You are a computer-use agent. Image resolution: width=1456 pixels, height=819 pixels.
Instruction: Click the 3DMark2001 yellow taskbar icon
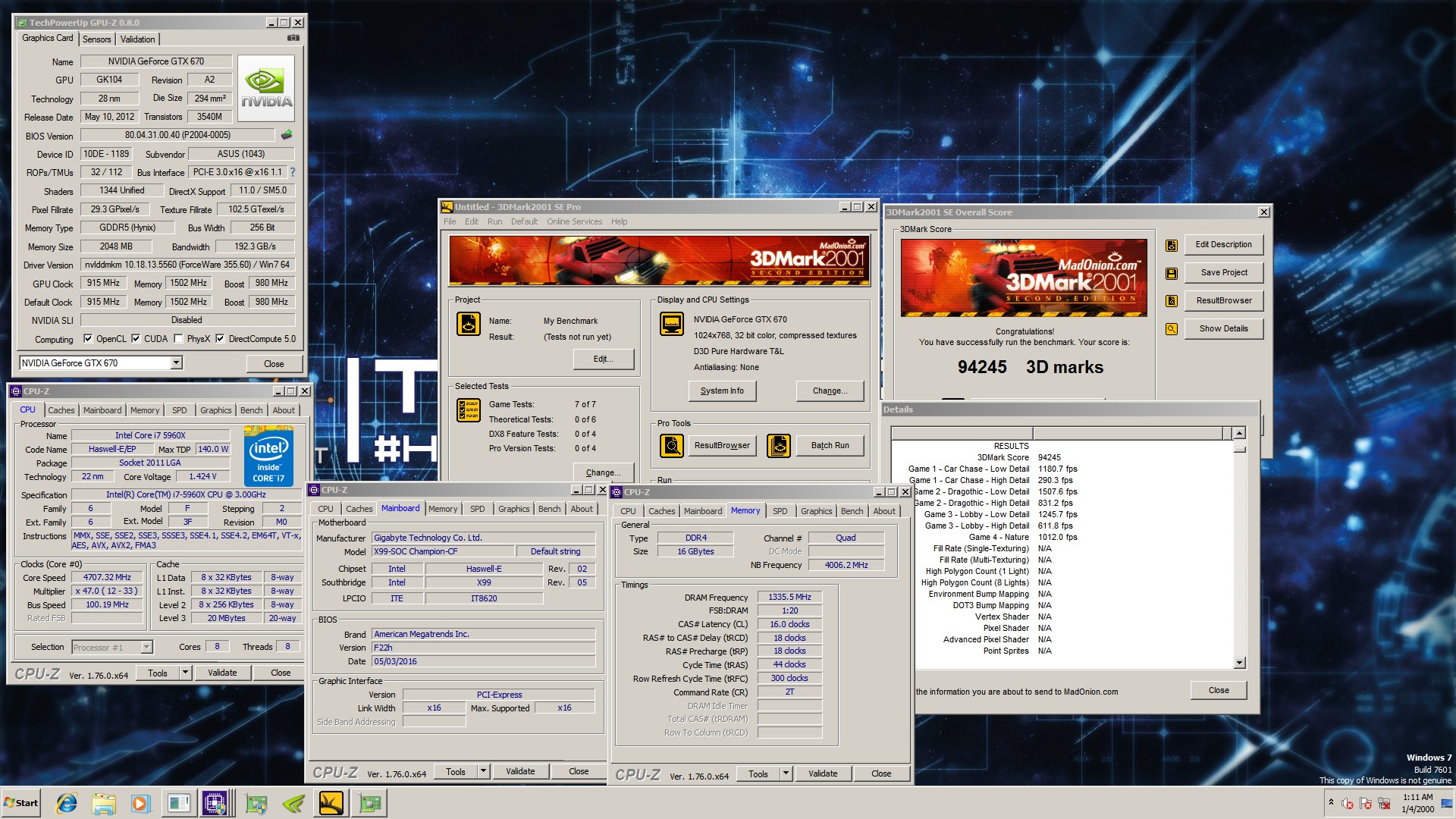pyautogui.click(x=331, y=803)
